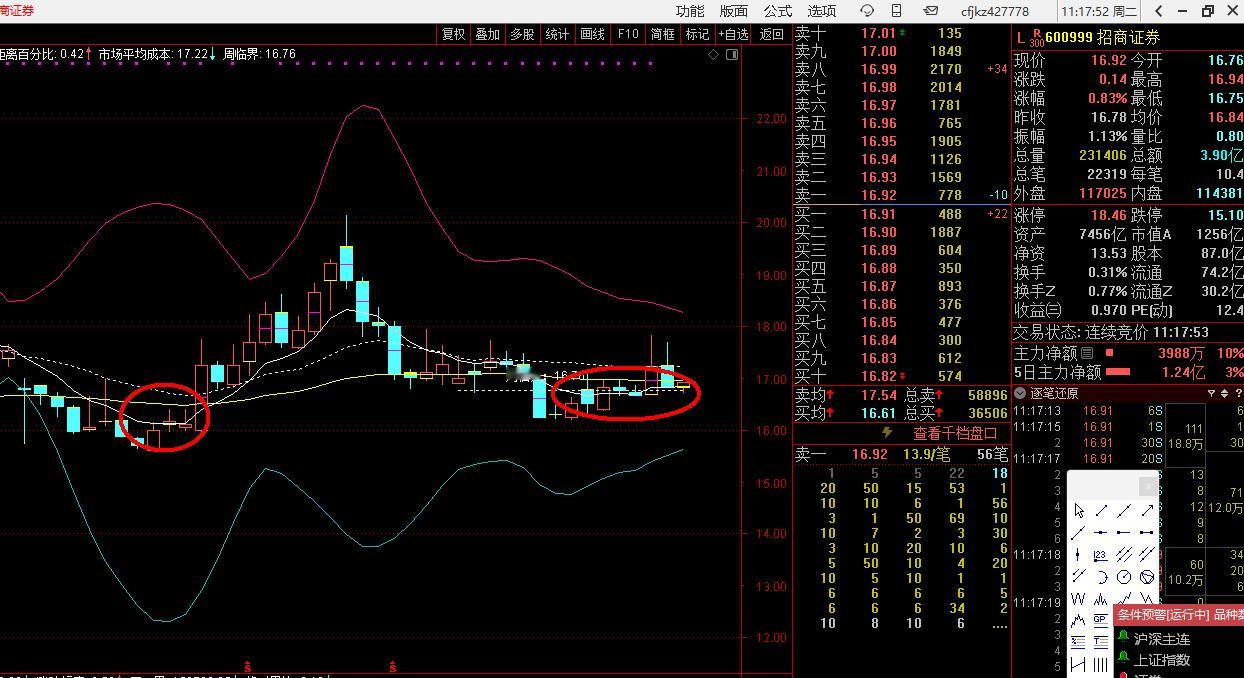Click the lightning bolt quick-trade icon
1244x678 pixels.
(x=886, y=433)
